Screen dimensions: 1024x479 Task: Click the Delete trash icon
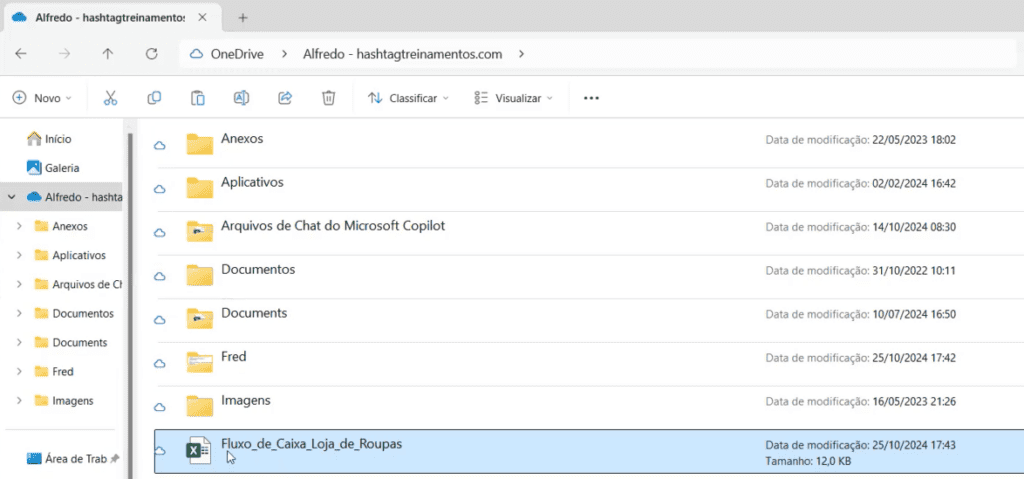pyautogui.click(x=328, y=98)
